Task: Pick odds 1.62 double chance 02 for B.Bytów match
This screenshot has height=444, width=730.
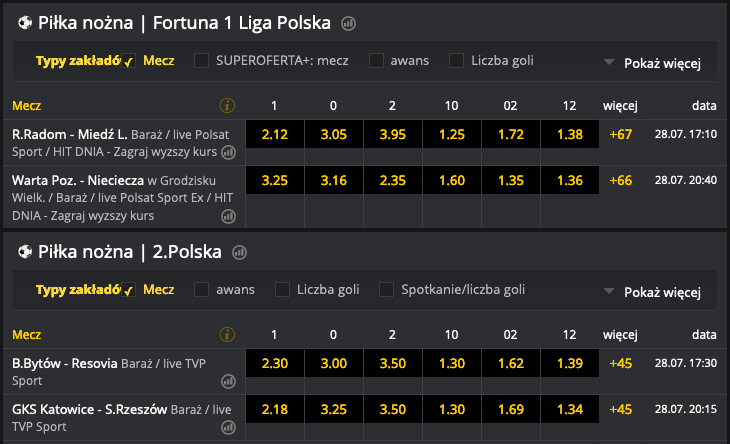Action: tap(512, 364)
